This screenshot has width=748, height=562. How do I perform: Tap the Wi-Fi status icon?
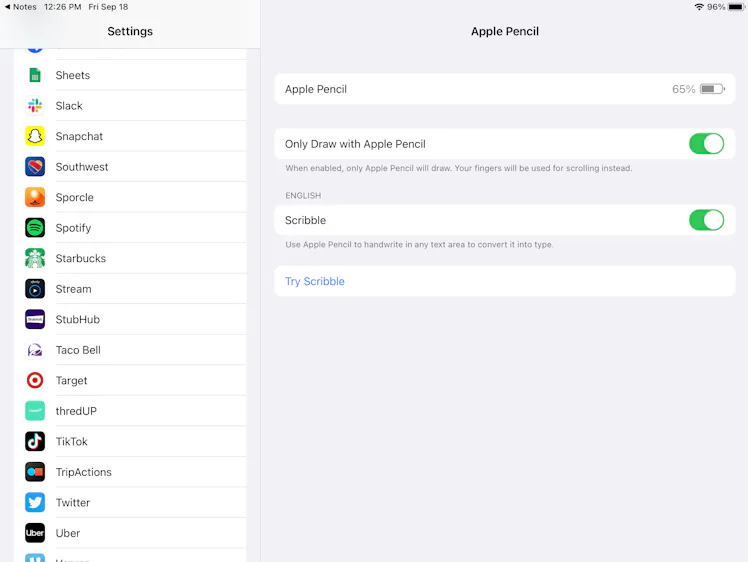[x=699, y=7]
